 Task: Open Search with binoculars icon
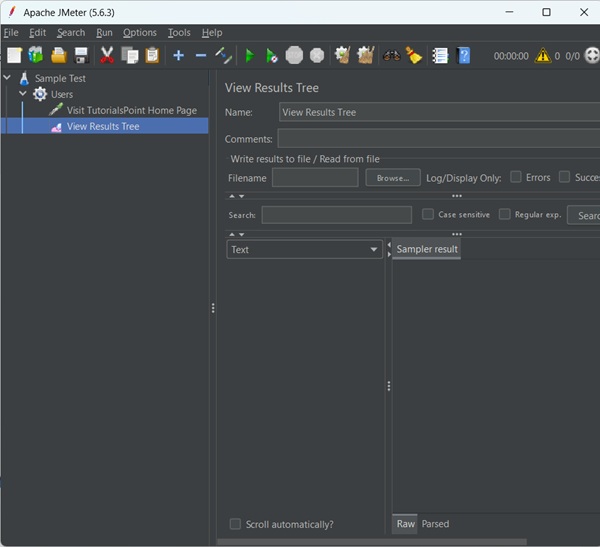click(x=391, y=56)
